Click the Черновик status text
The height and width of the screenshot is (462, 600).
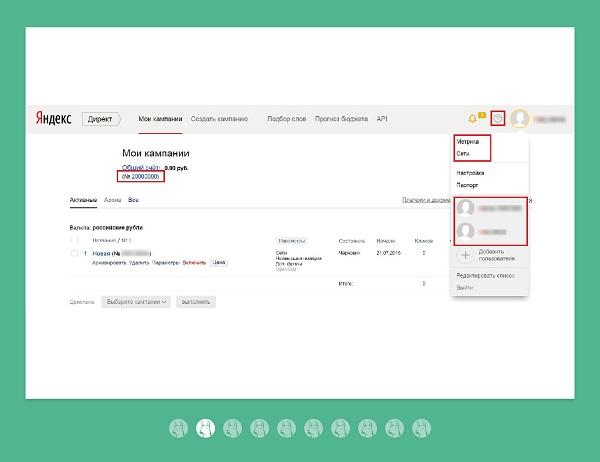click(349, 253)
